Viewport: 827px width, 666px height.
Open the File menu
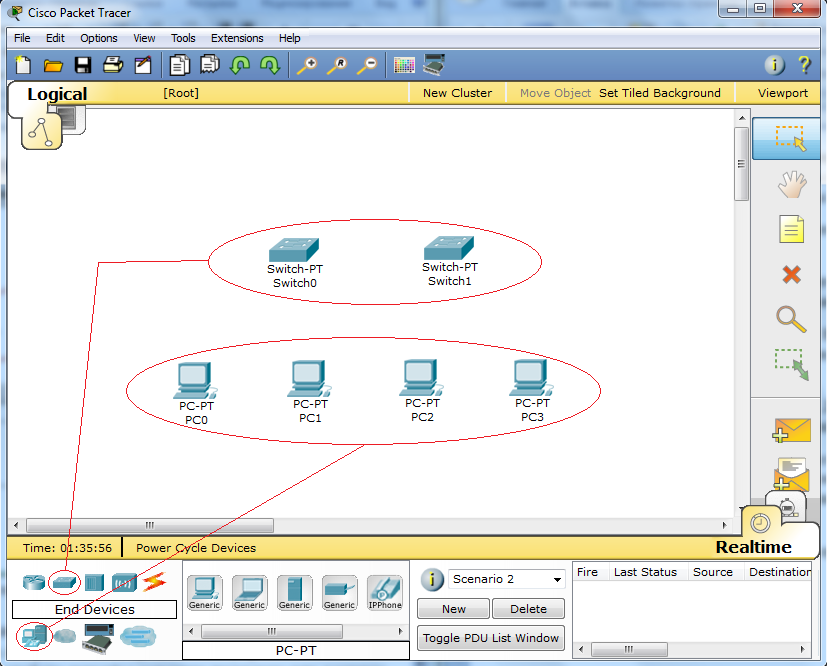click(22, 38)
